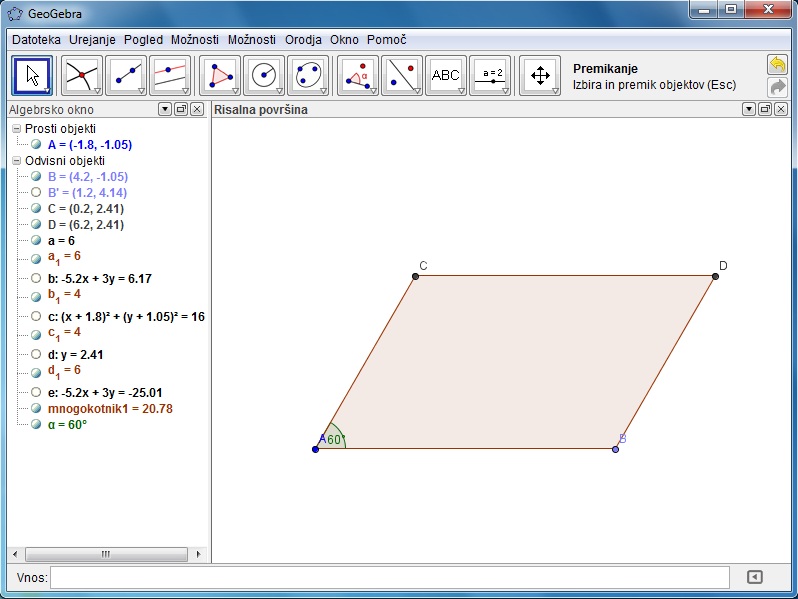Show hidden point B' in algebra list
Image resolution: width=798 pixels, height=599 pixels.
(x=36, y=192)
